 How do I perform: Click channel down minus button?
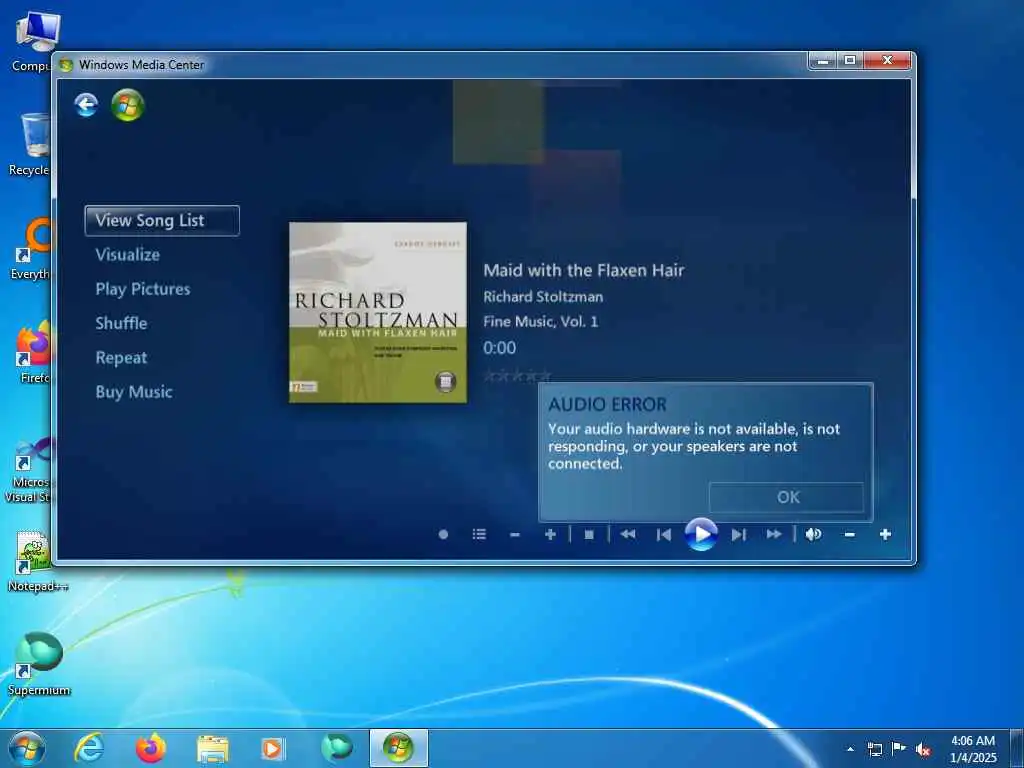pyautogui.click(x=515, y=534)
